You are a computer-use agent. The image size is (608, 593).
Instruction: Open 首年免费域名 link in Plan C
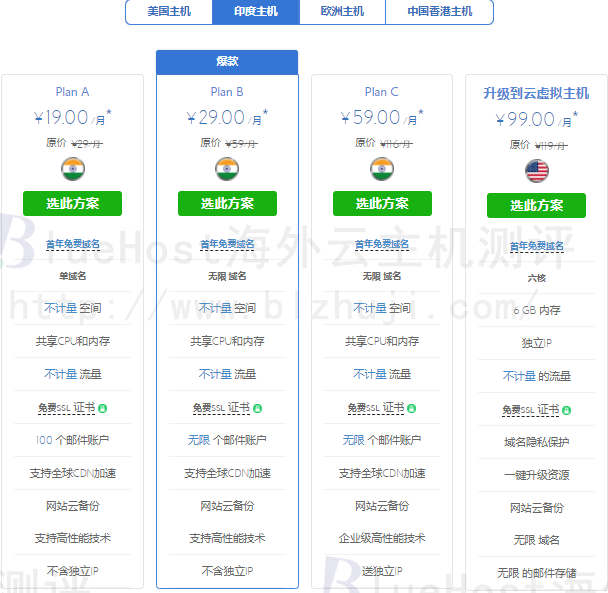382,244
